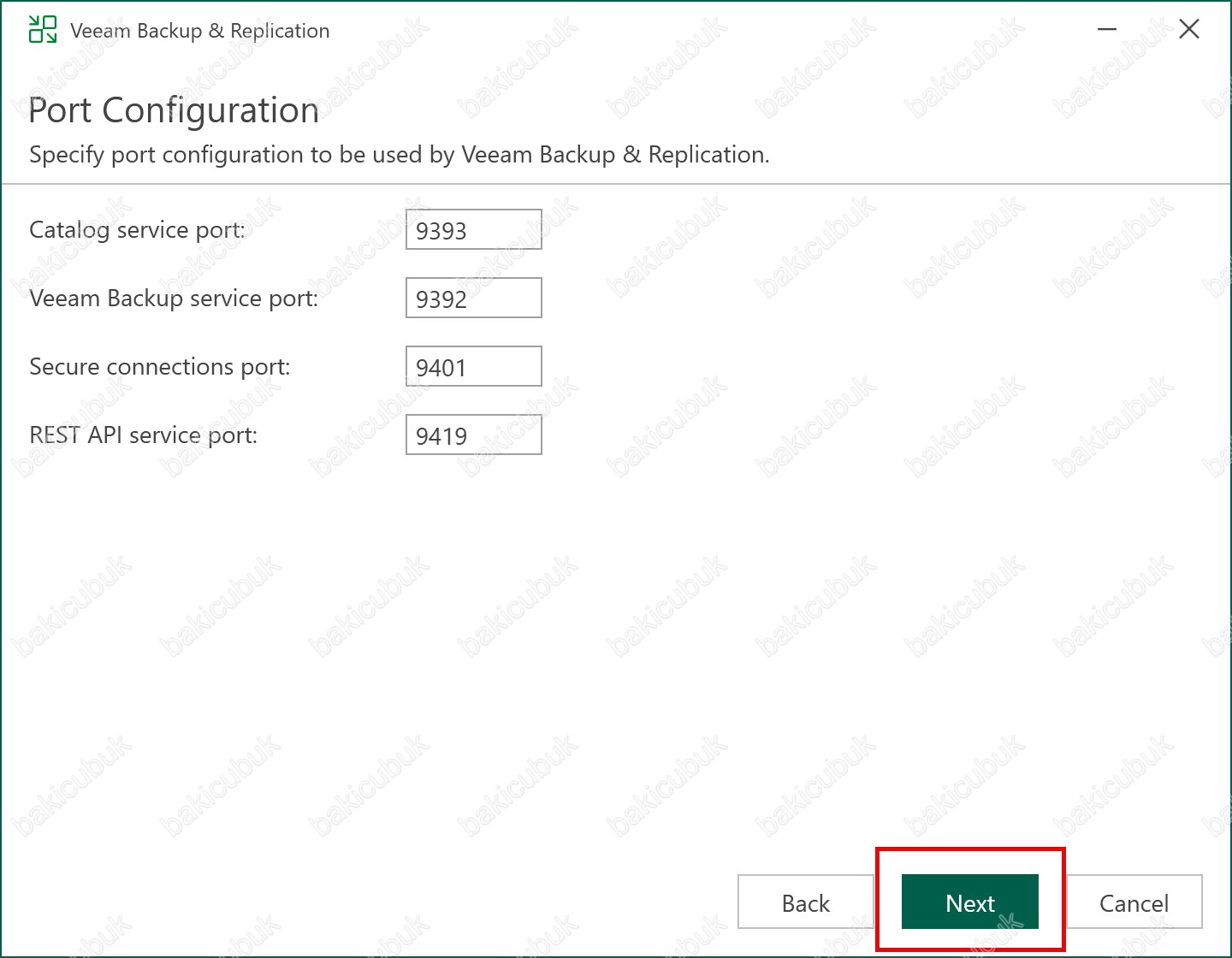Viewport: 1232px width, 958px height.
Task: Click the separator line under the description
Action: pyautogui.click(x=616, y=184)
